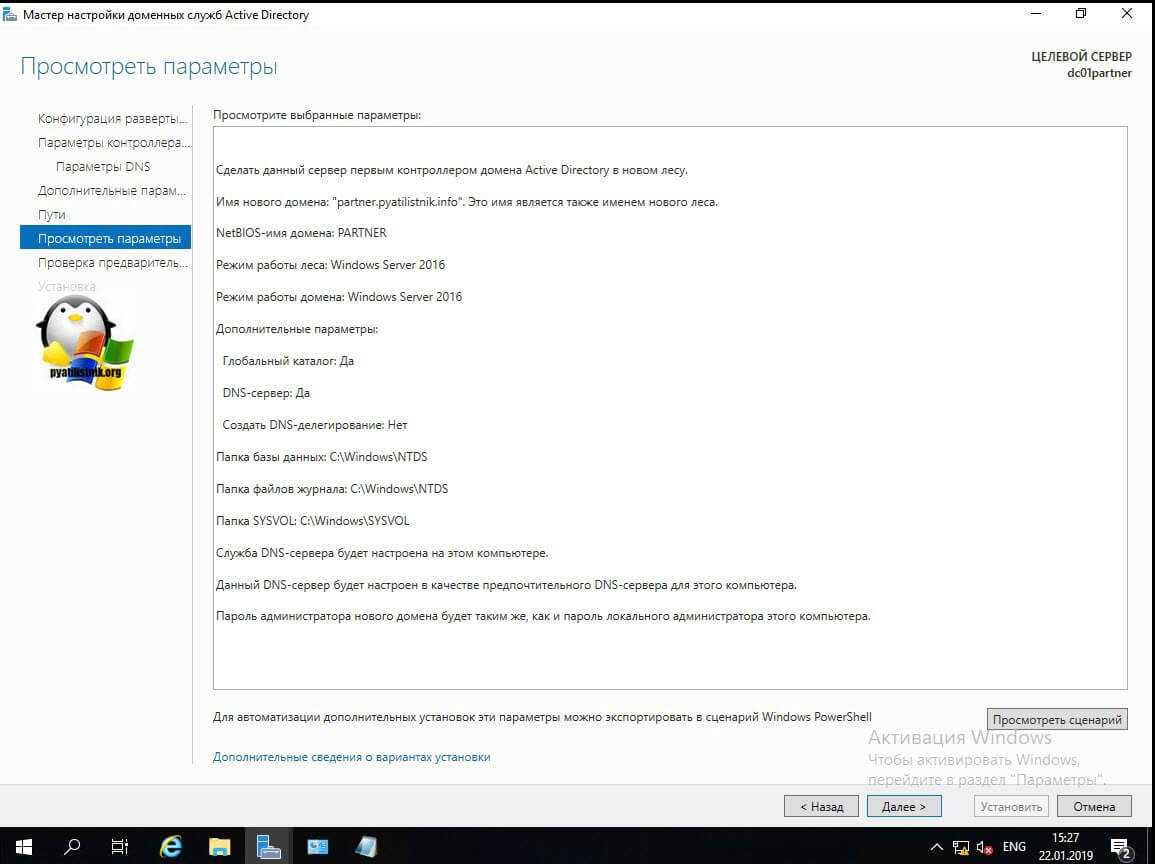The image size is (1155, 864).
Task: Open clock showing 15:27 22.01.2019
Action: click(1065, 847)
